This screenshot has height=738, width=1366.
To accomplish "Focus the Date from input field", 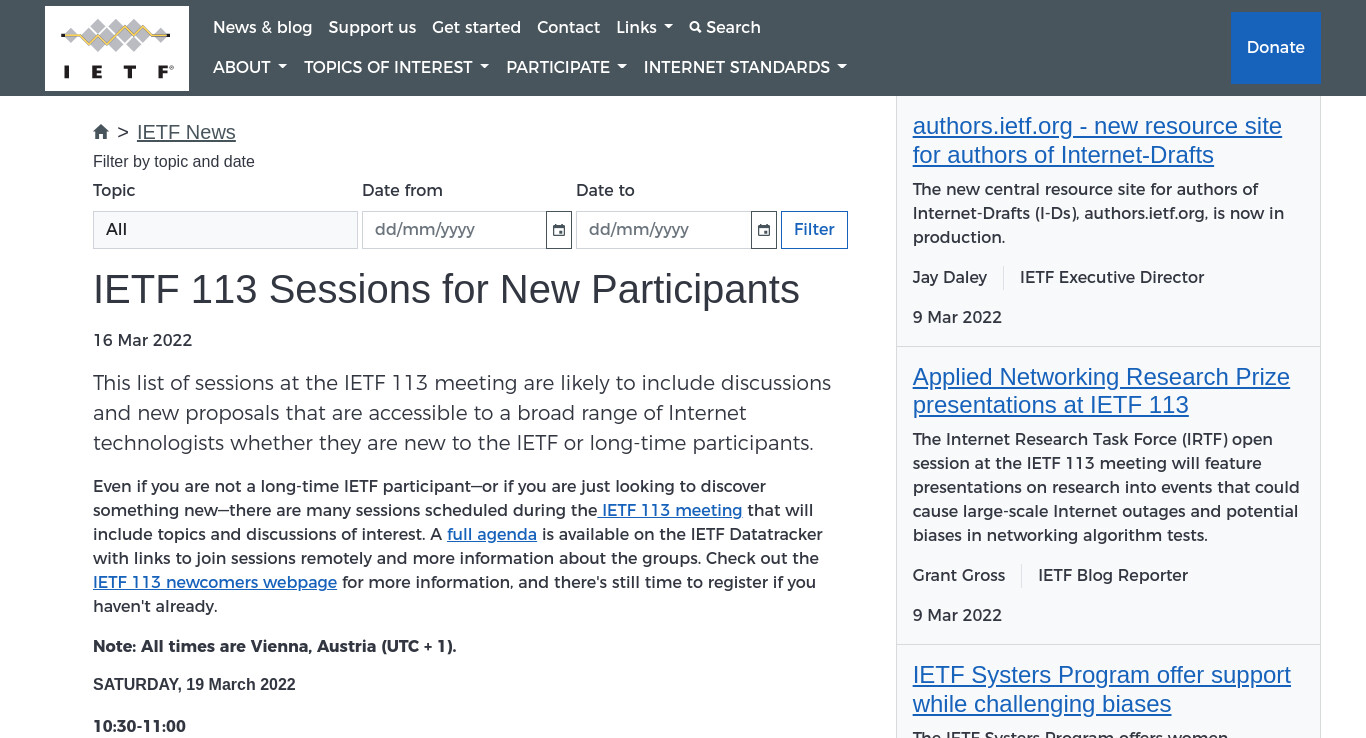I will pyautogui.click(x=454, y=230).
